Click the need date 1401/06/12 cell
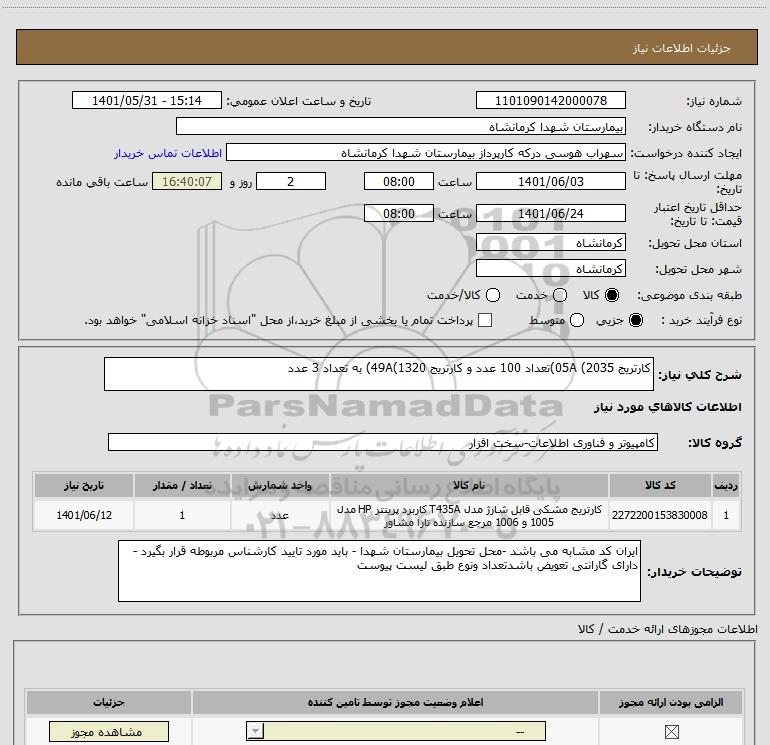Viewport: 770px width, 745px height. point(84,515)
